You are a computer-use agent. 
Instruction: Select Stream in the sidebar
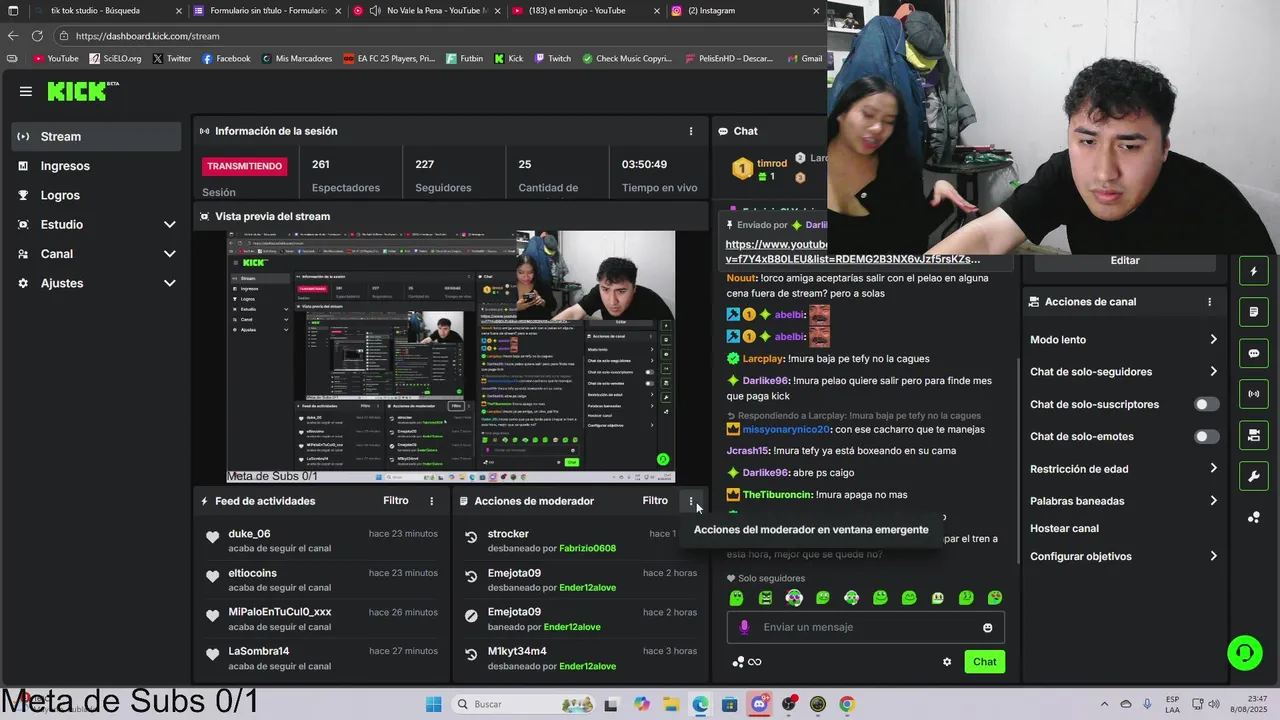[97, 136]
